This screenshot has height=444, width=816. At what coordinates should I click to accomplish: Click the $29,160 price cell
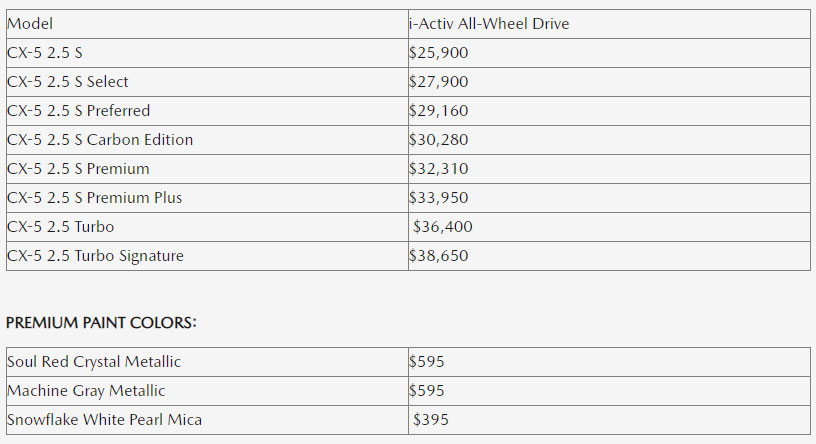point(438,111)
